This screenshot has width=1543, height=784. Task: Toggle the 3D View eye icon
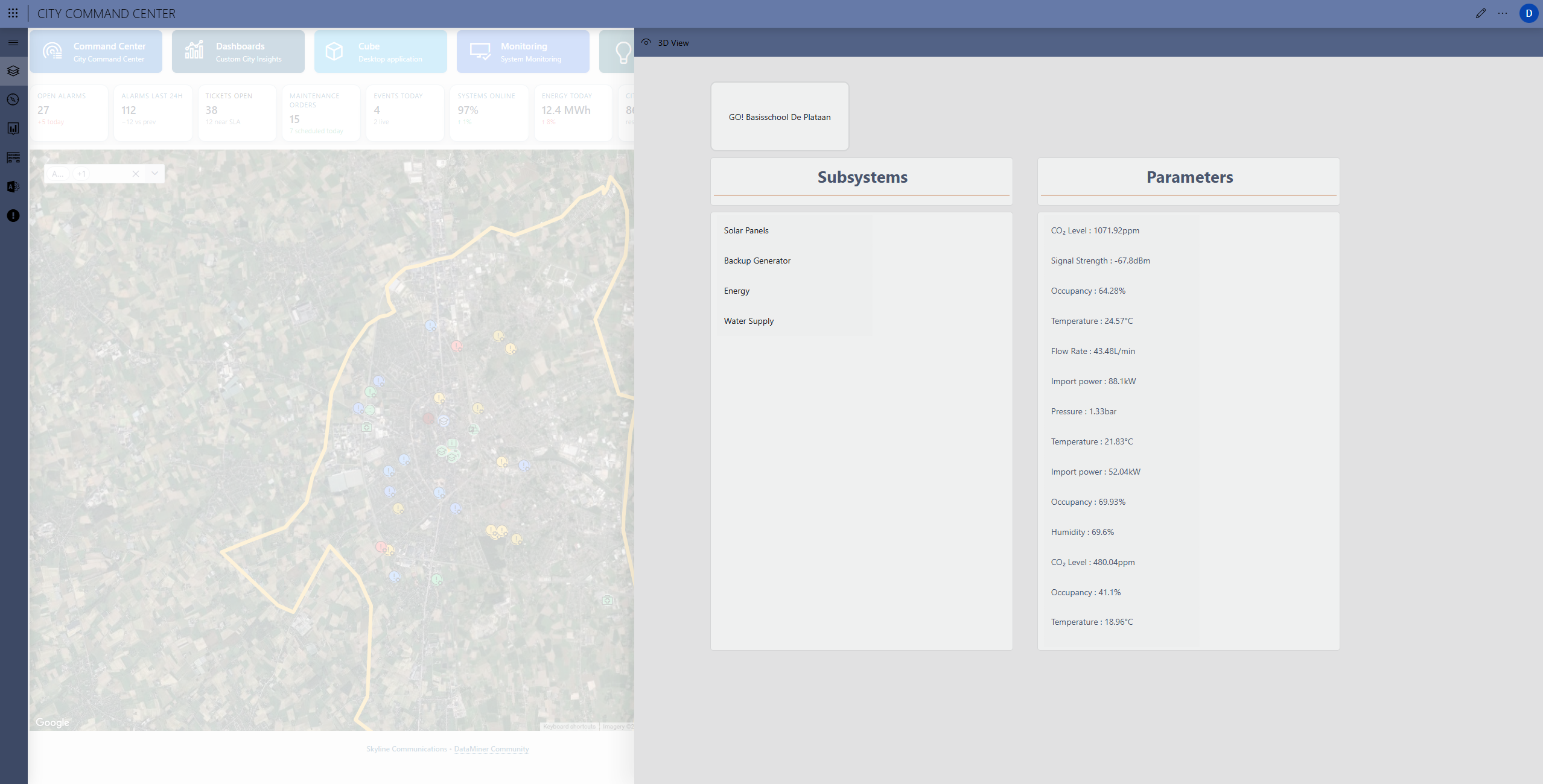tap(646, 43)
